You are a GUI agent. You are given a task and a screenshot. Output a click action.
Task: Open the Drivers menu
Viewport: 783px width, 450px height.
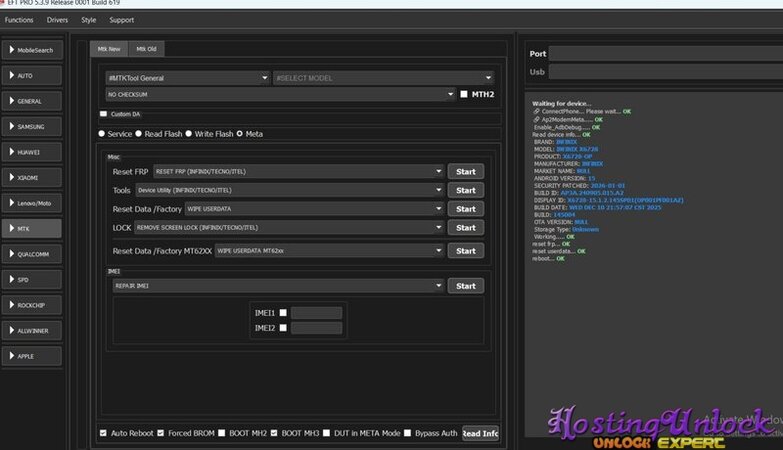click(58, 20)
